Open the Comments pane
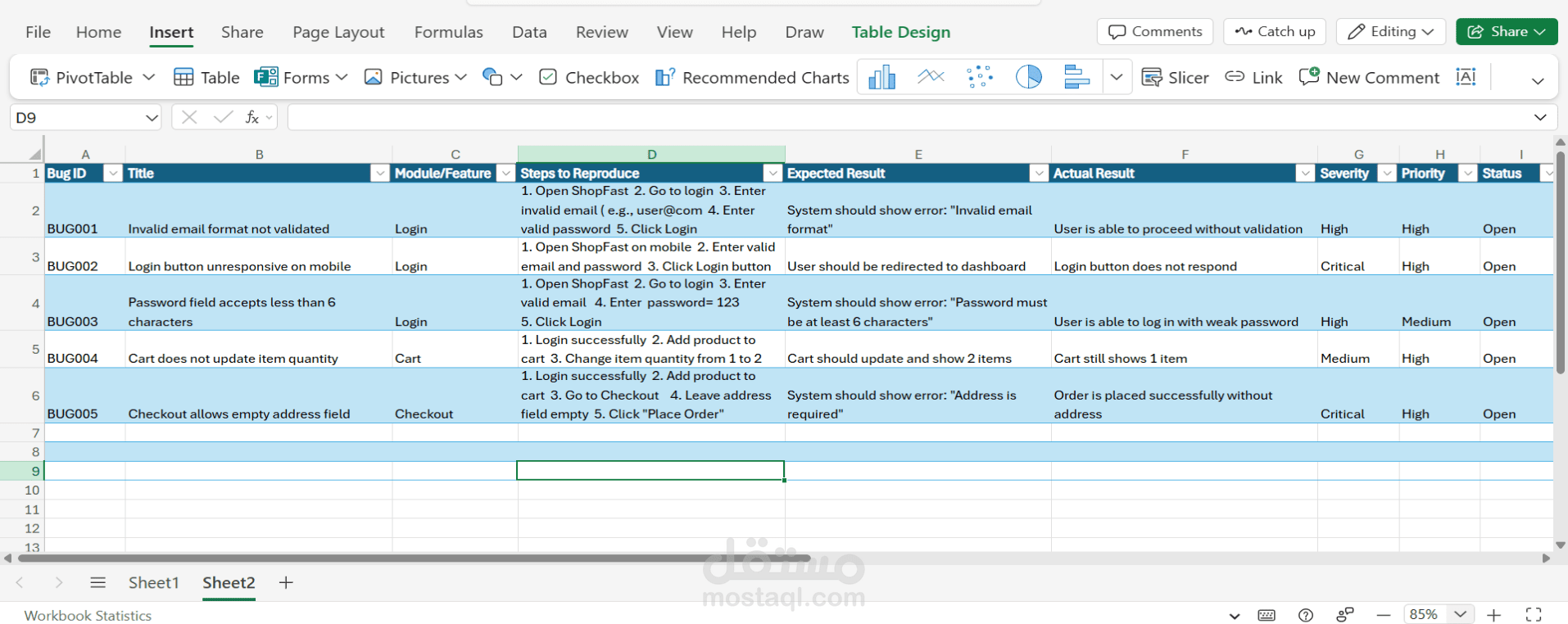Image resolution: width=1568 pixels, height=624 pixels. point(1155,31)
